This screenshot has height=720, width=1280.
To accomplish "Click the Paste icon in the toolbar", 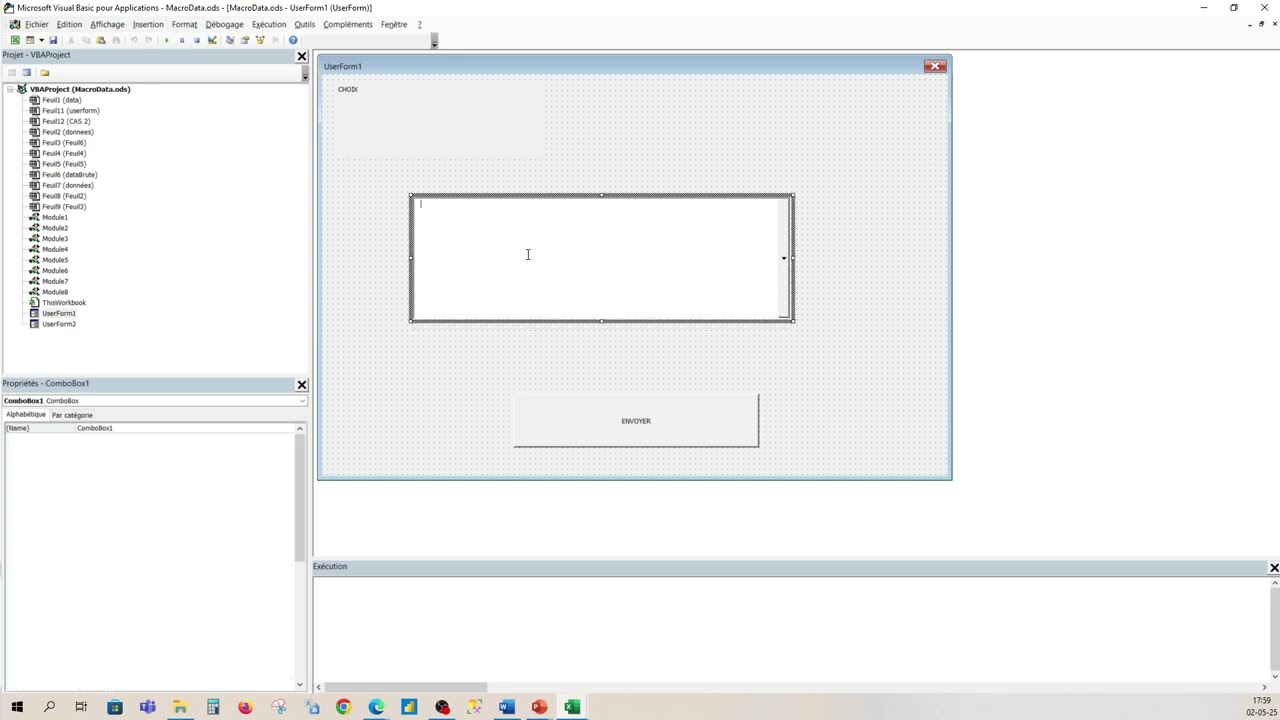I will (100, 40).
